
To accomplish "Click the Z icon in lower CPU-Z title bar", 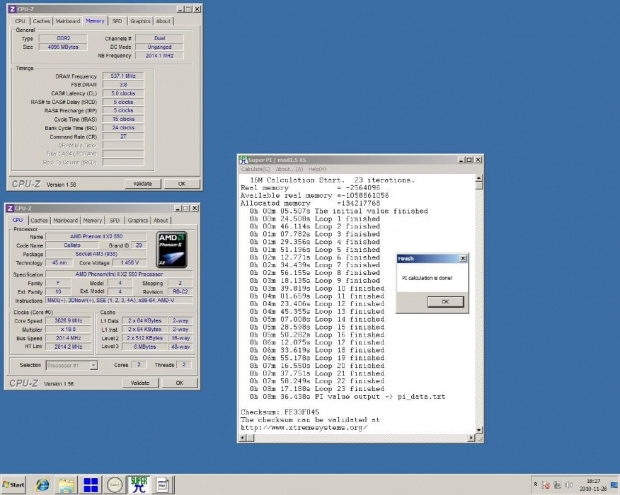I will 10,208.
